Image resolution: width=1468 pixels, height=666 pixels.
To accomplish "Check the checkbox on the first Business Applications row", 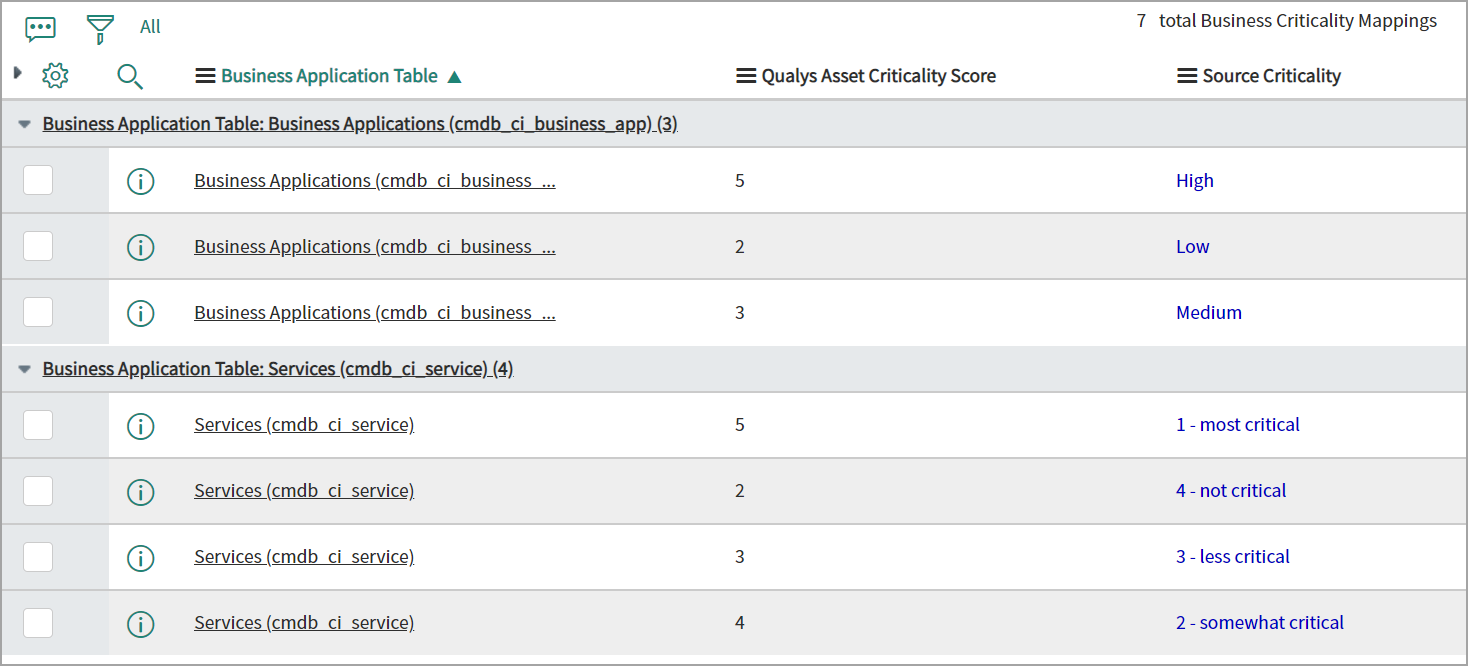I will 37,180.
